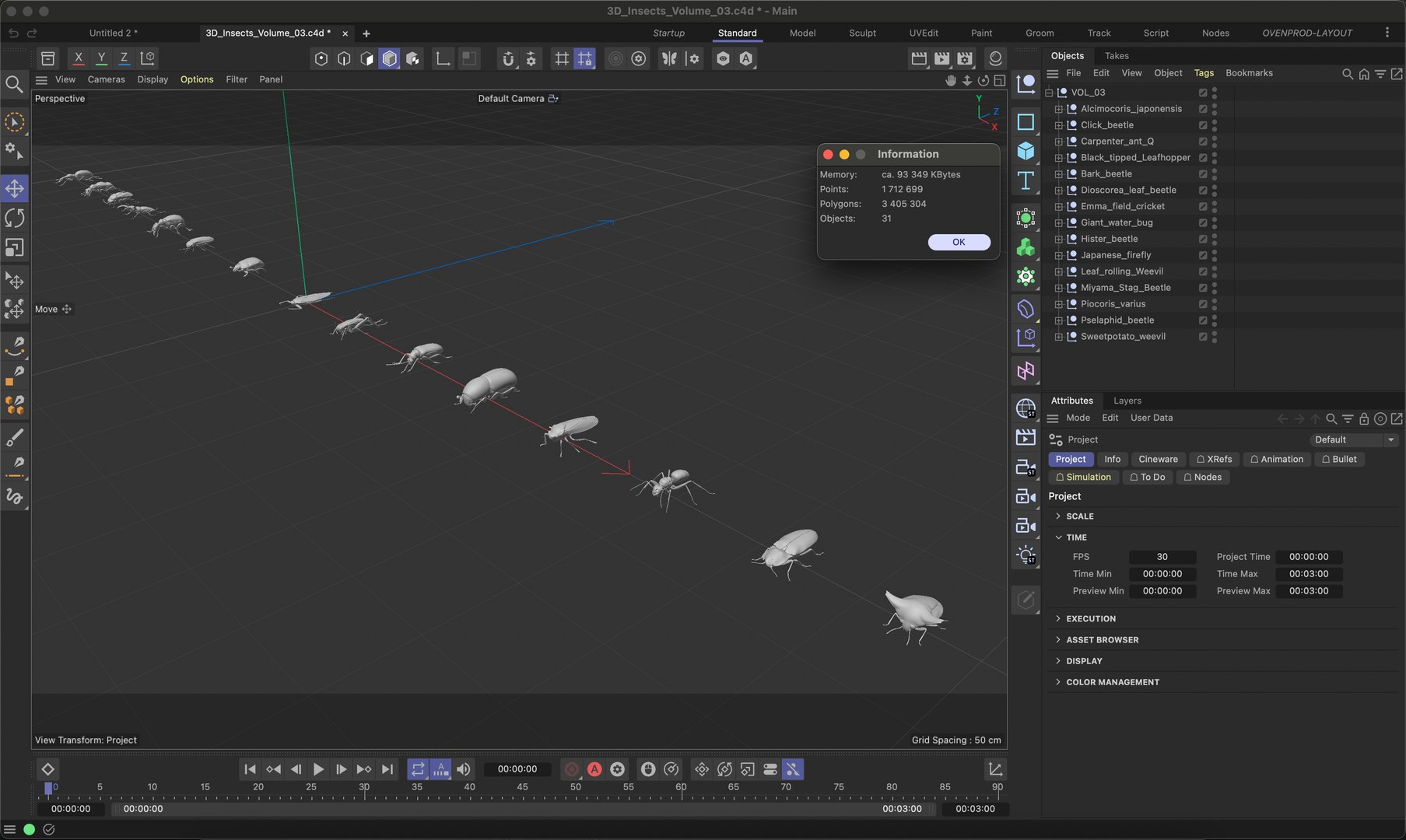
Task: Click the Cube primitive icon
Action: 1026,151
